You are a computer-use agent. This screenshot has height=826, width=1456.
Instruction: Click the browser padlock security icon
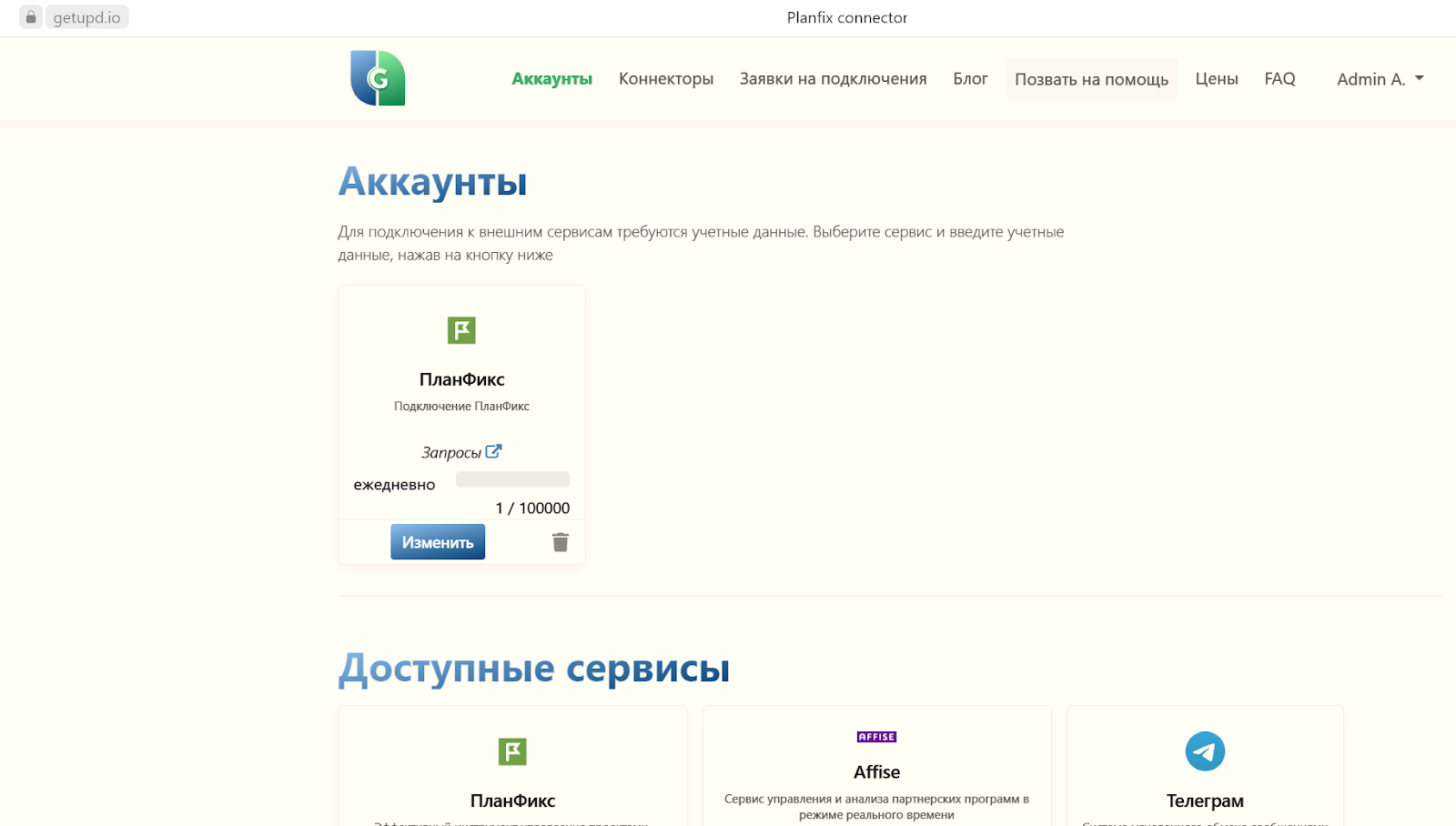coord(31,17)
